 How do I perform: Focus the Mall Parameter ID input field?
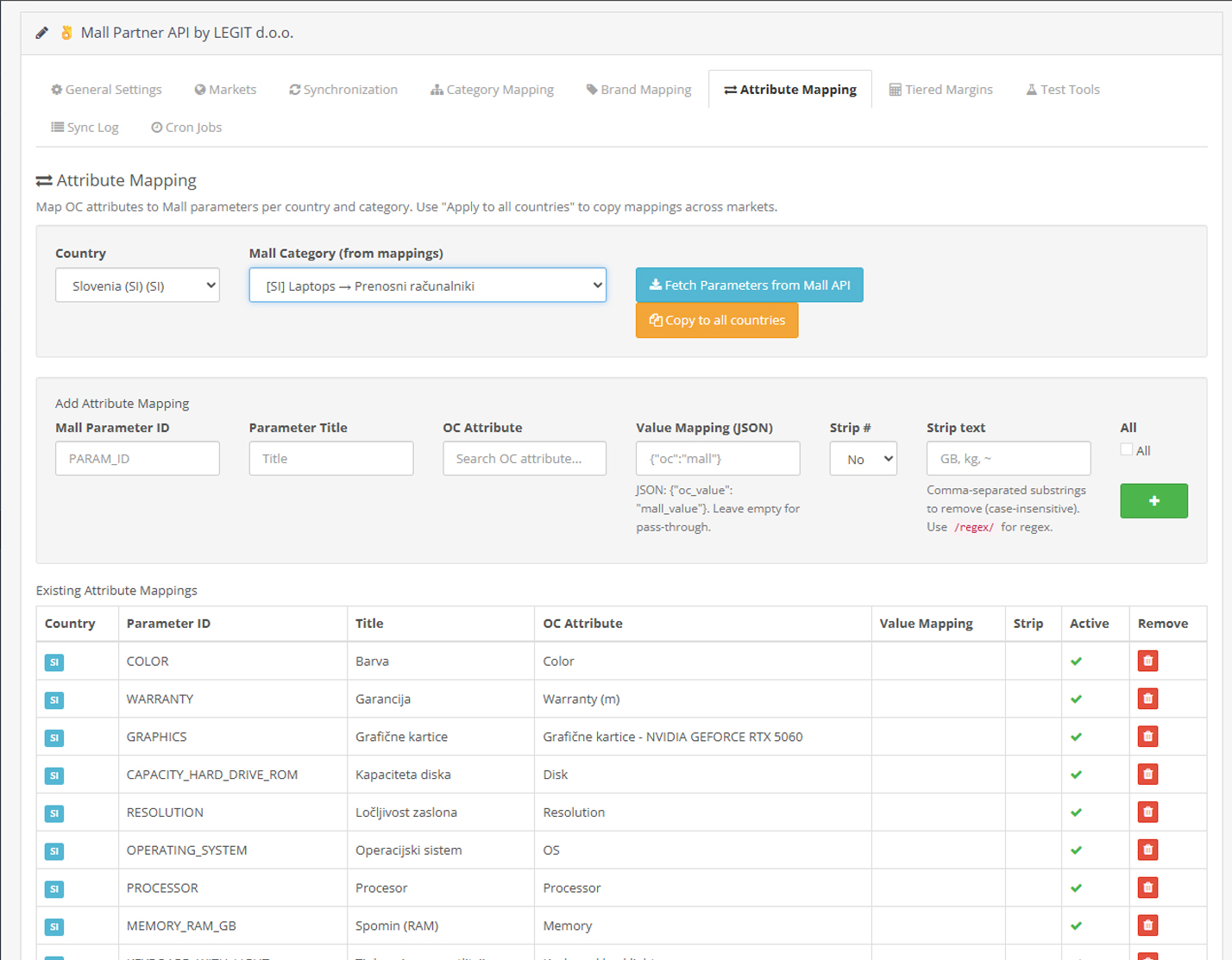pyautogui.click(x=137, y=459)
